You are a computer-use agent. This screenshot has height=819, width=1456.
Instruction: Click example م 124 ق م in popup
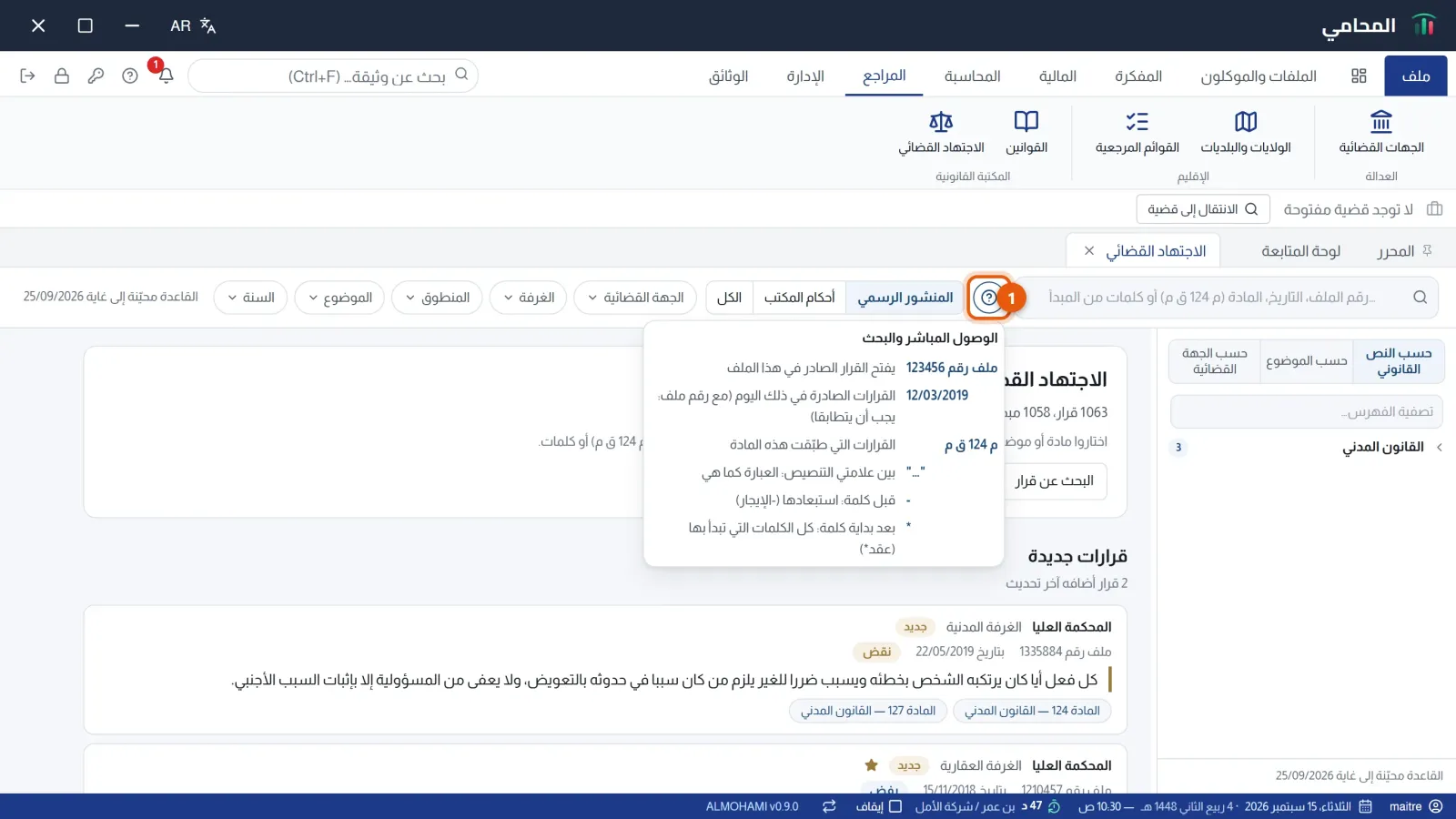[x=971, y=444]
